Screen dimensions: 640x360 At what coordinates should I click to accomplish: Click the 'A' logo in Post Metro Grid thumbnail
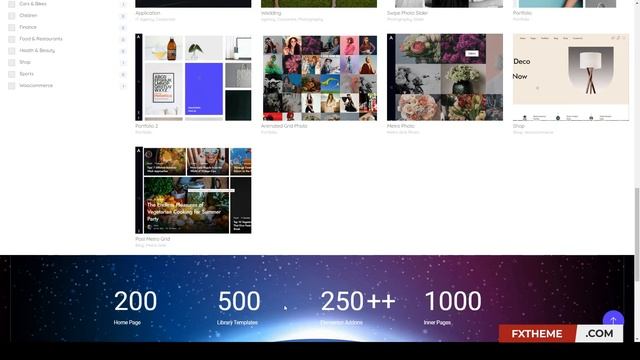pos(139,151)
